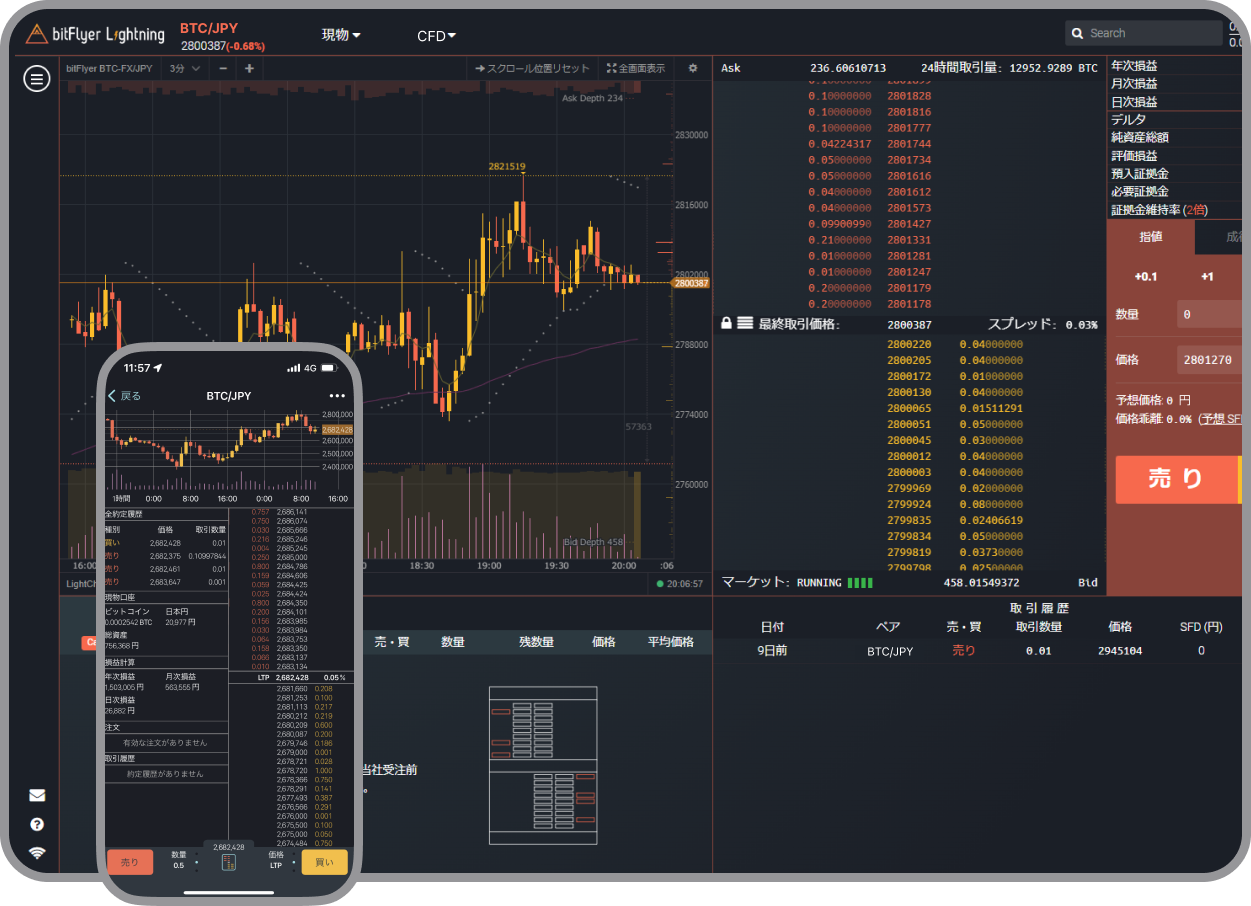Open help via question mark icon
Screen dimensions: 1251x906
pos(37,825)
